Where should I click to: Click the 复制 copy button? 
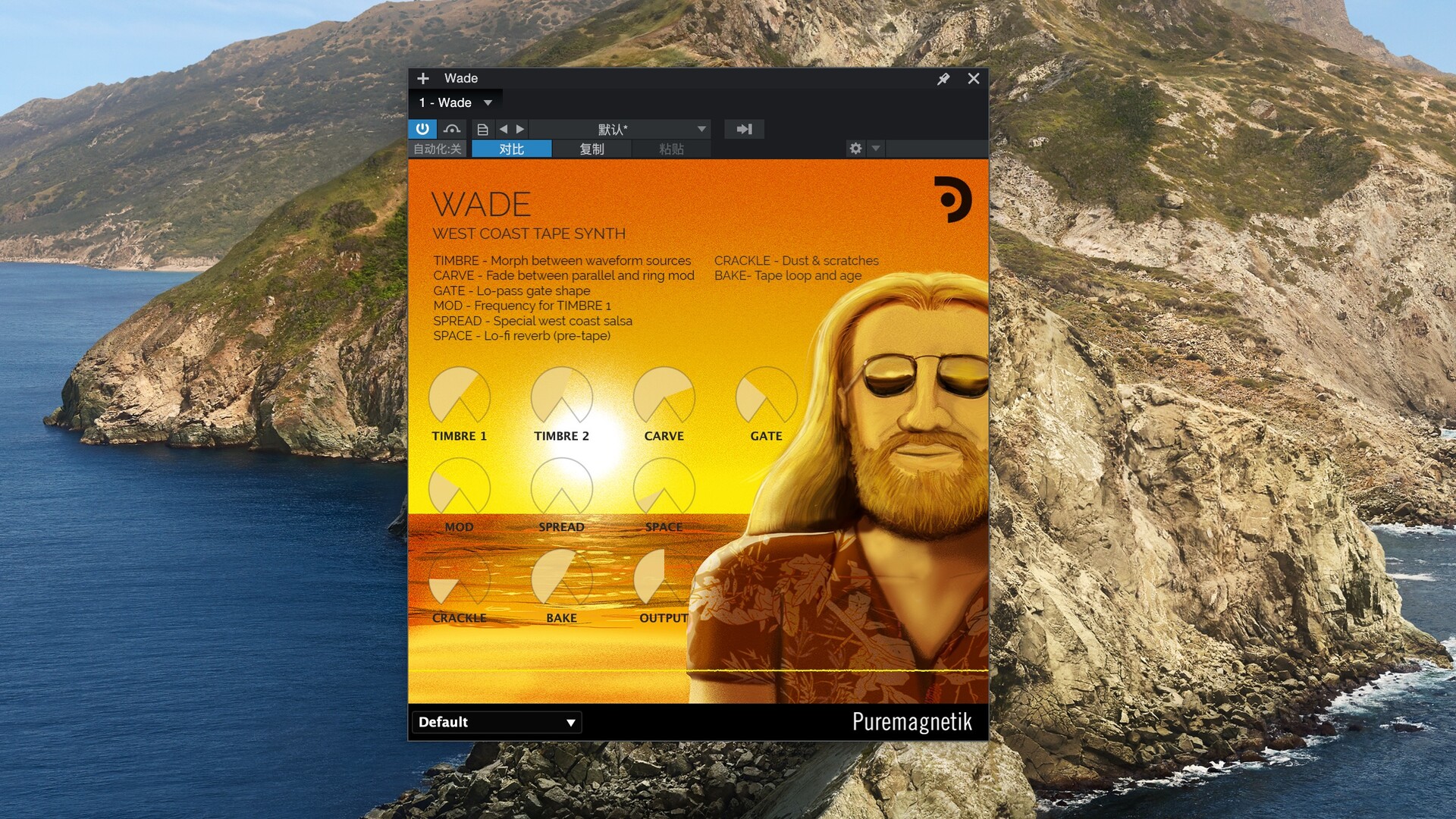pos(591,149)
